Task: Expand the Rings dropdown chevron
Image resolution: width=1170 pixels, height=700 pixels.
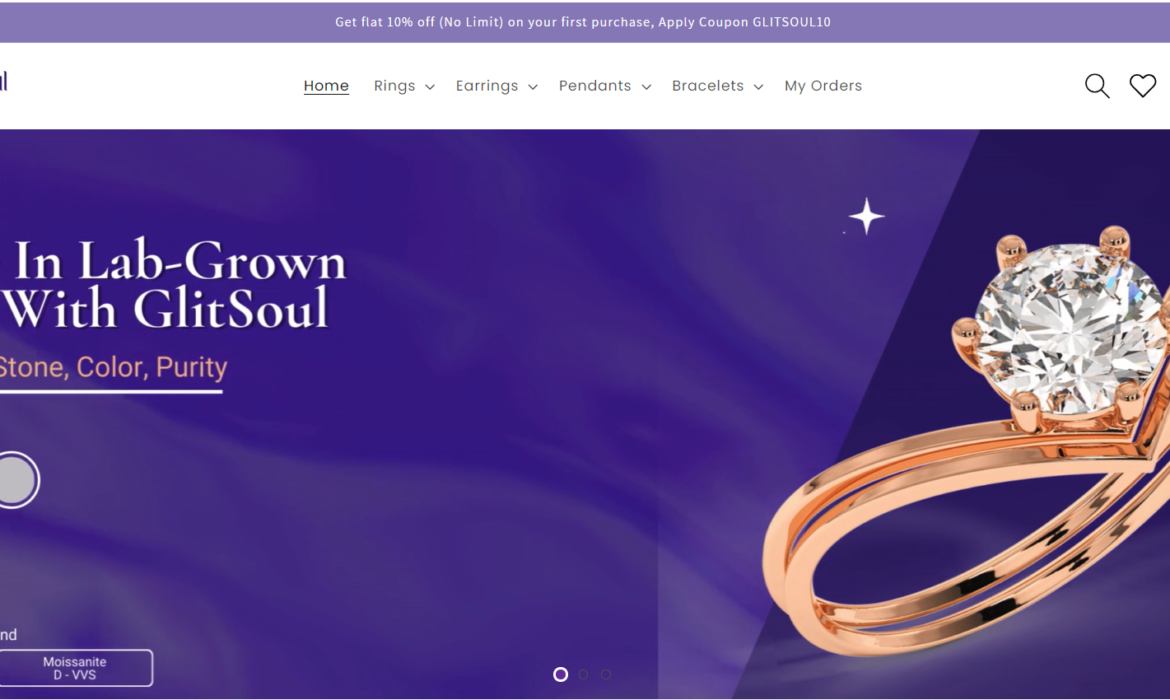Action: pyautogui.click(x=430, y=87)
